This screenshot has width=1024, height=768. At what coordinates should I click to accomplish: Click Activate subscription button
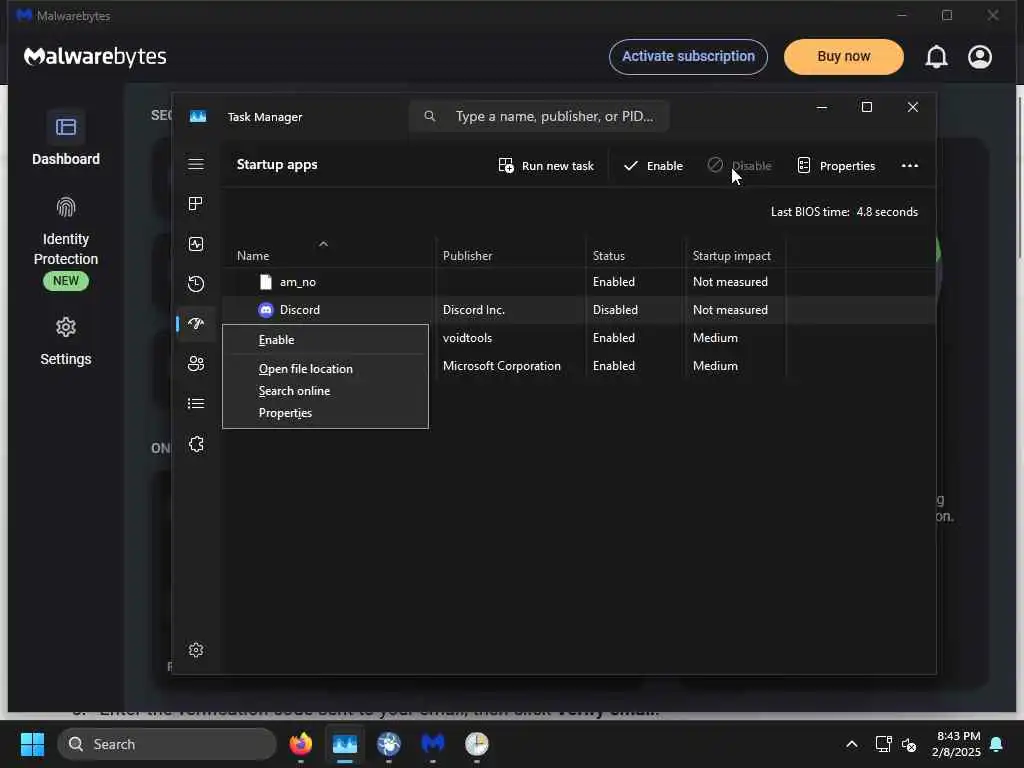[688, 57]
